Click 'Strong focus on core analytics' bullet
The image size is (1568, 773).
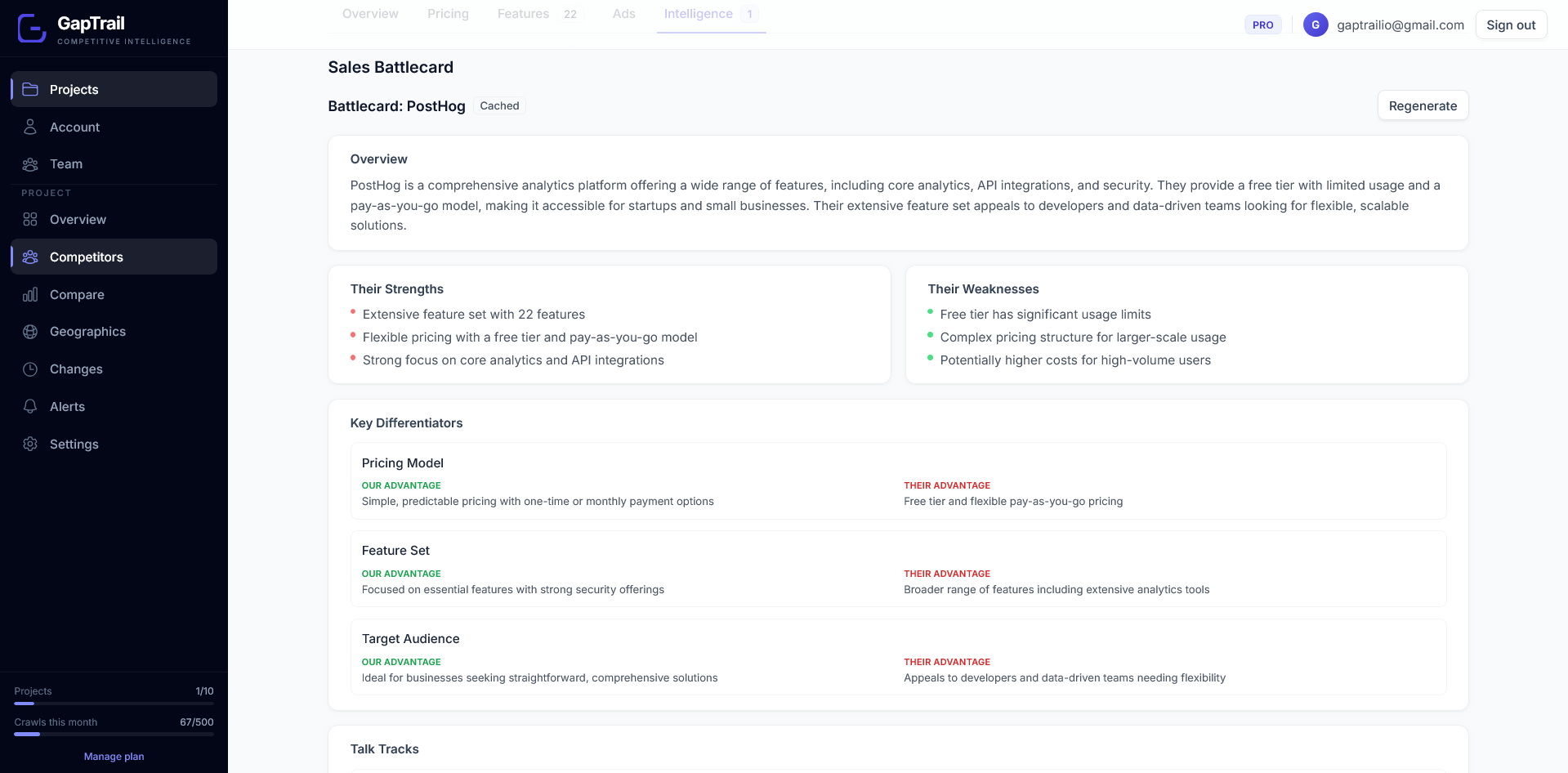pos(513,360)
